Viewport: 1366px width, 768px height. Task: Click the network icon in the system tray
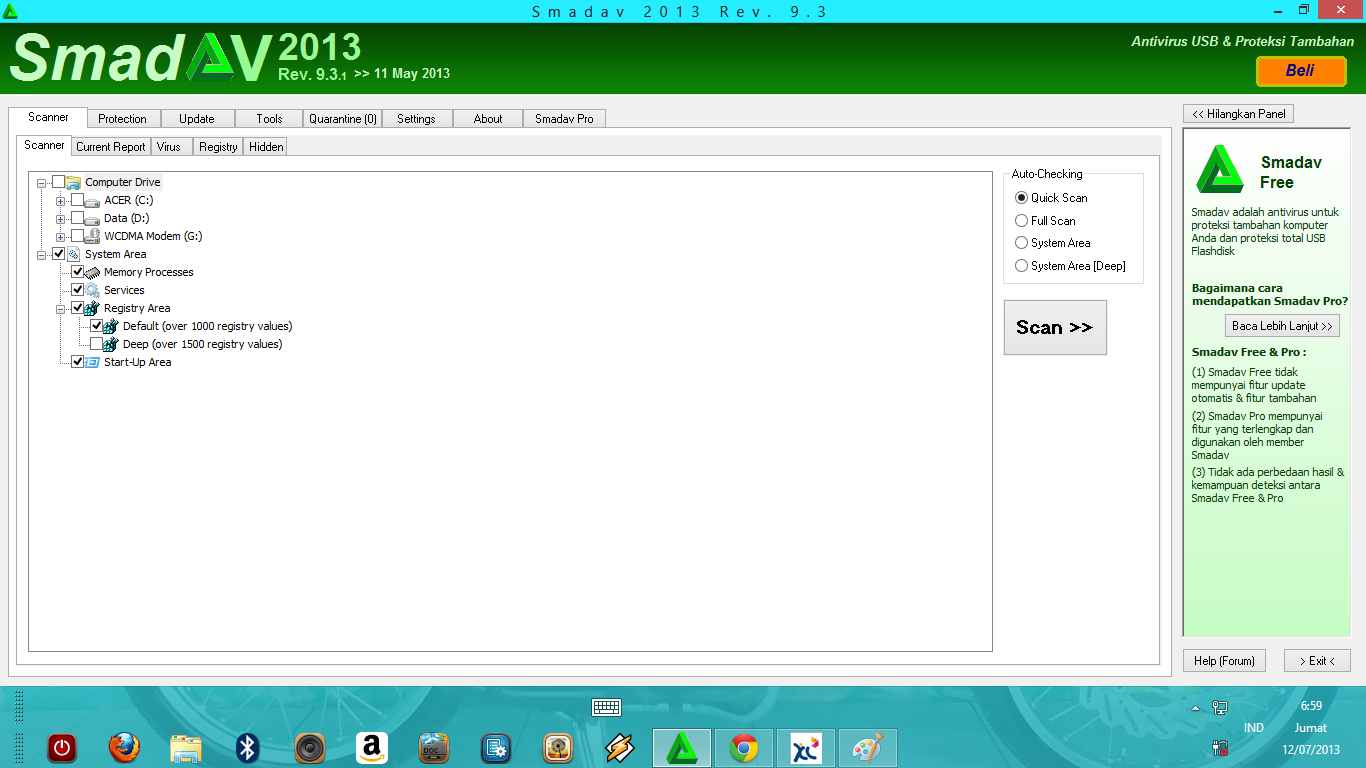point(1220,707)
